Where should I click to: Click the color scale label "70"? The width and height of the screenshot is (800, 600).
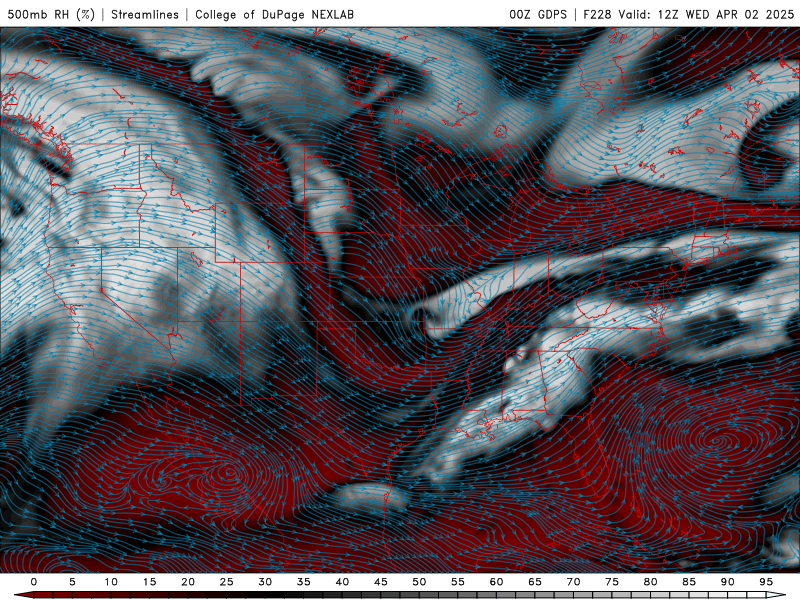click(x=573, y=582)
